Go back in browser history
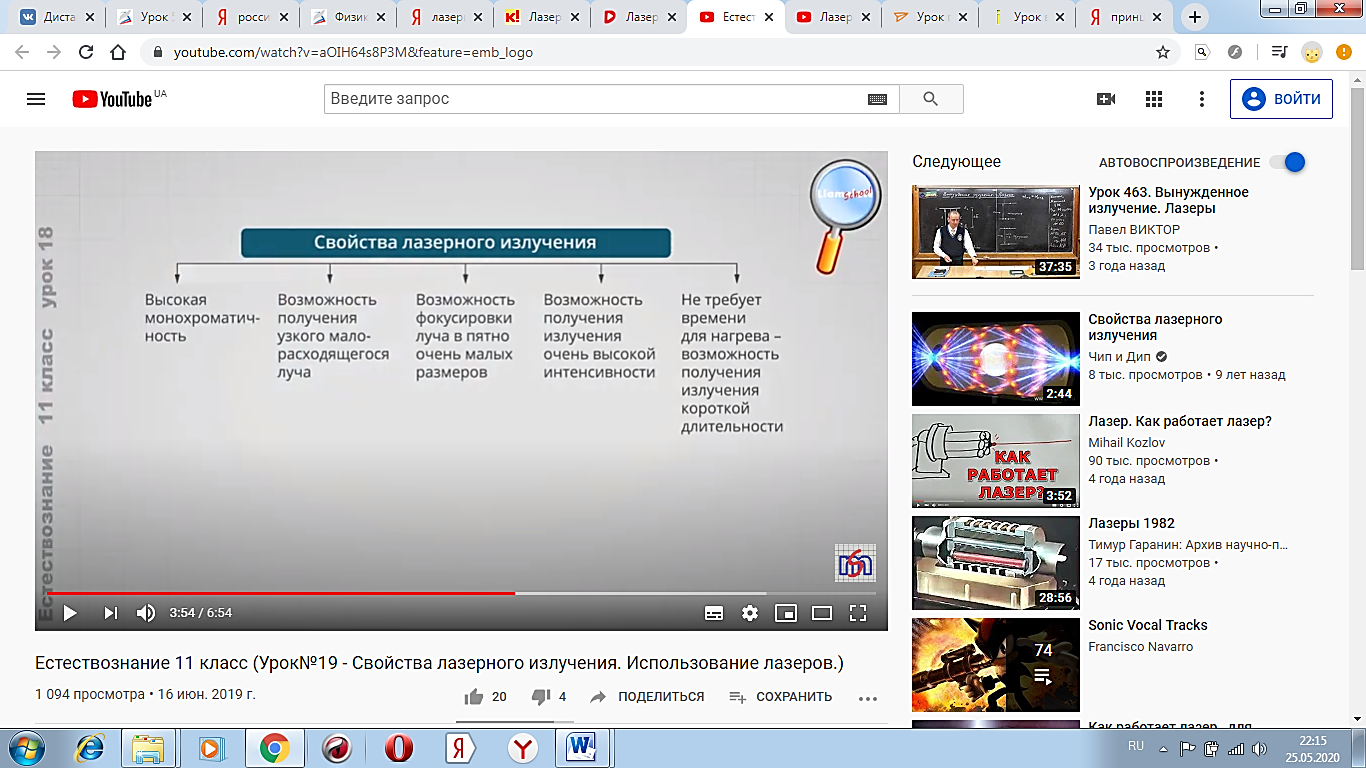Image resolution: width=1366 pixels, height=768 pixels. (x=22, y=52)
